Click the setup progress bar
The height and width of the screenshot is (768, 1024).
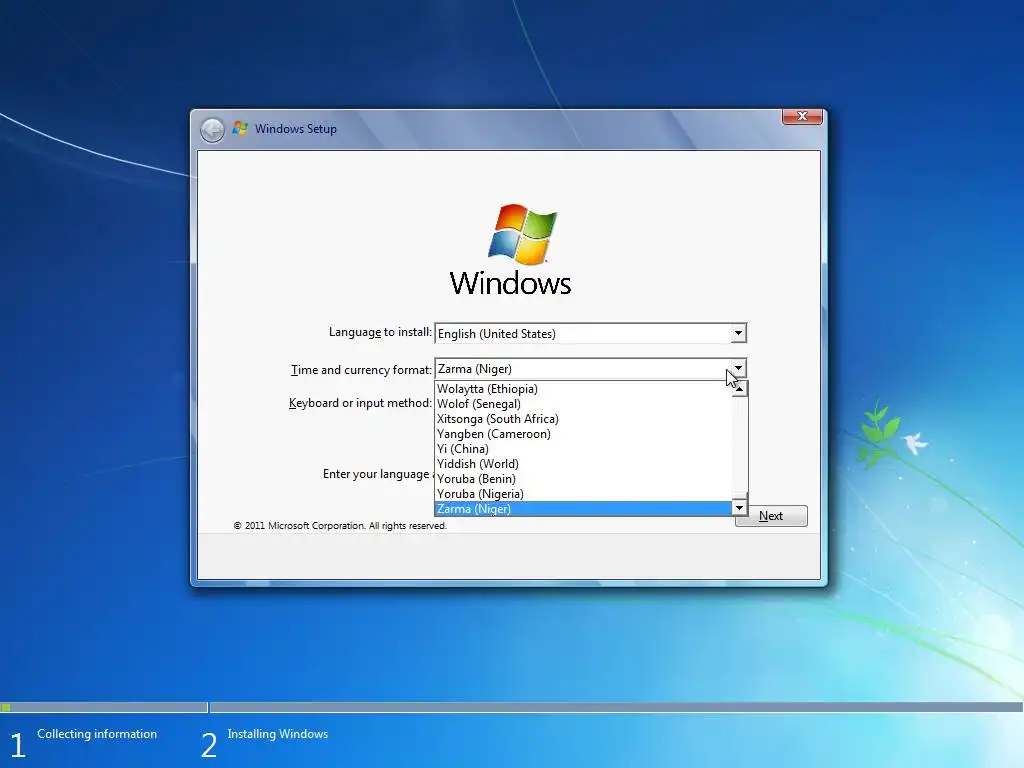(x=512, y=707)
